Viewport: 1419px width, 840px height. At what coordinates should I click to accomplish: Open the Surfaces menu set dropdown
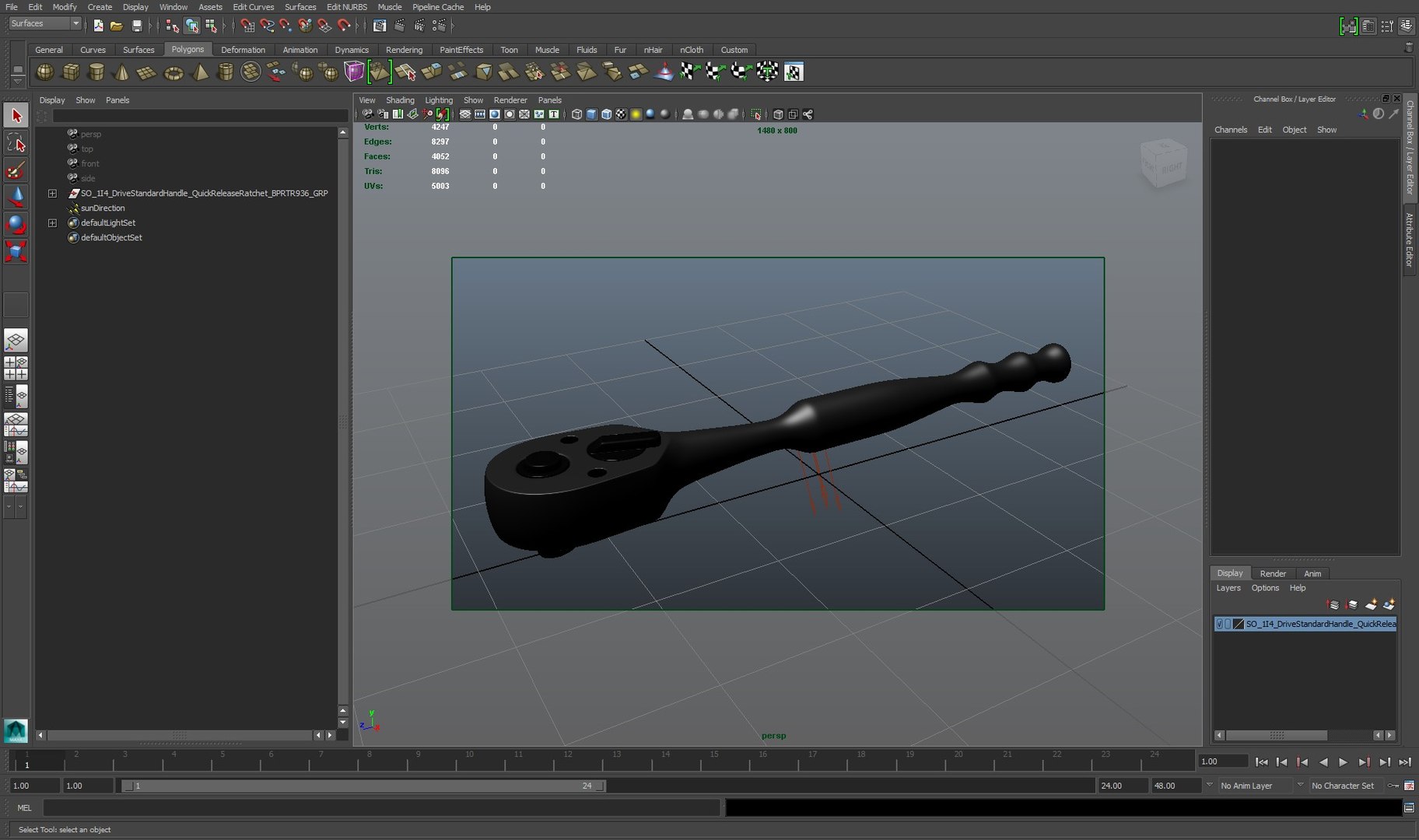tap(45, 24)
